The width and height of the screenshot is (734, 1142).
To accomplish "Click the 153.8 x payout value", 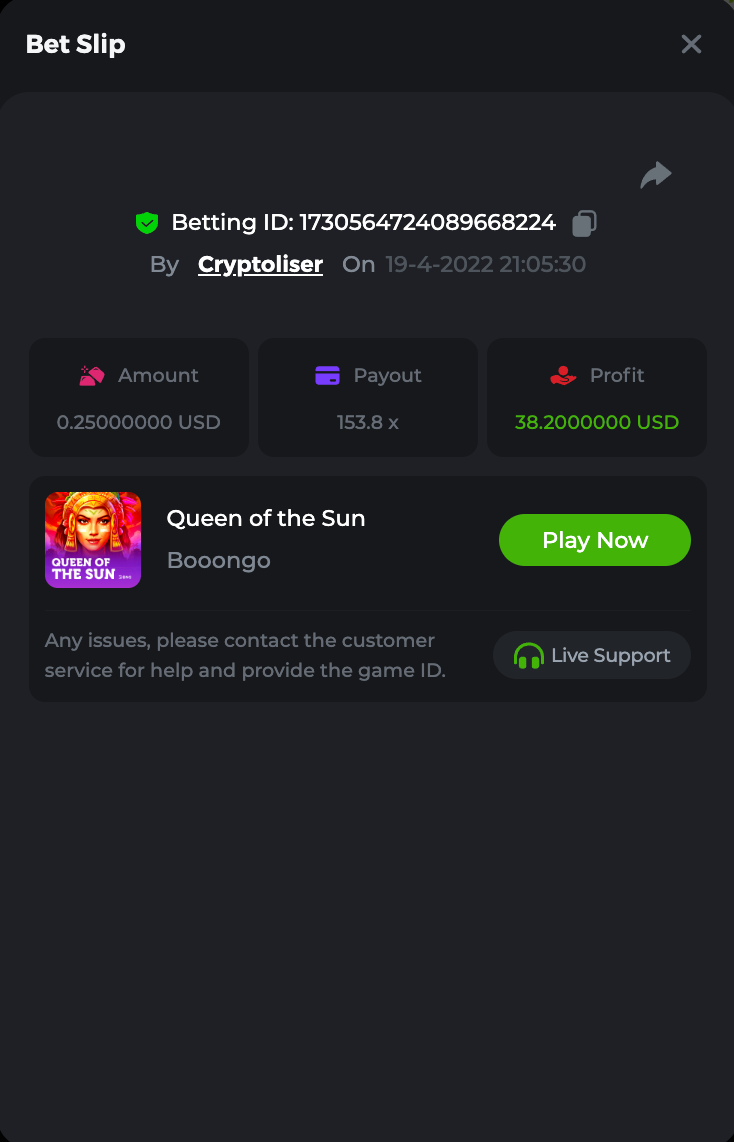I will coord(368,422).
